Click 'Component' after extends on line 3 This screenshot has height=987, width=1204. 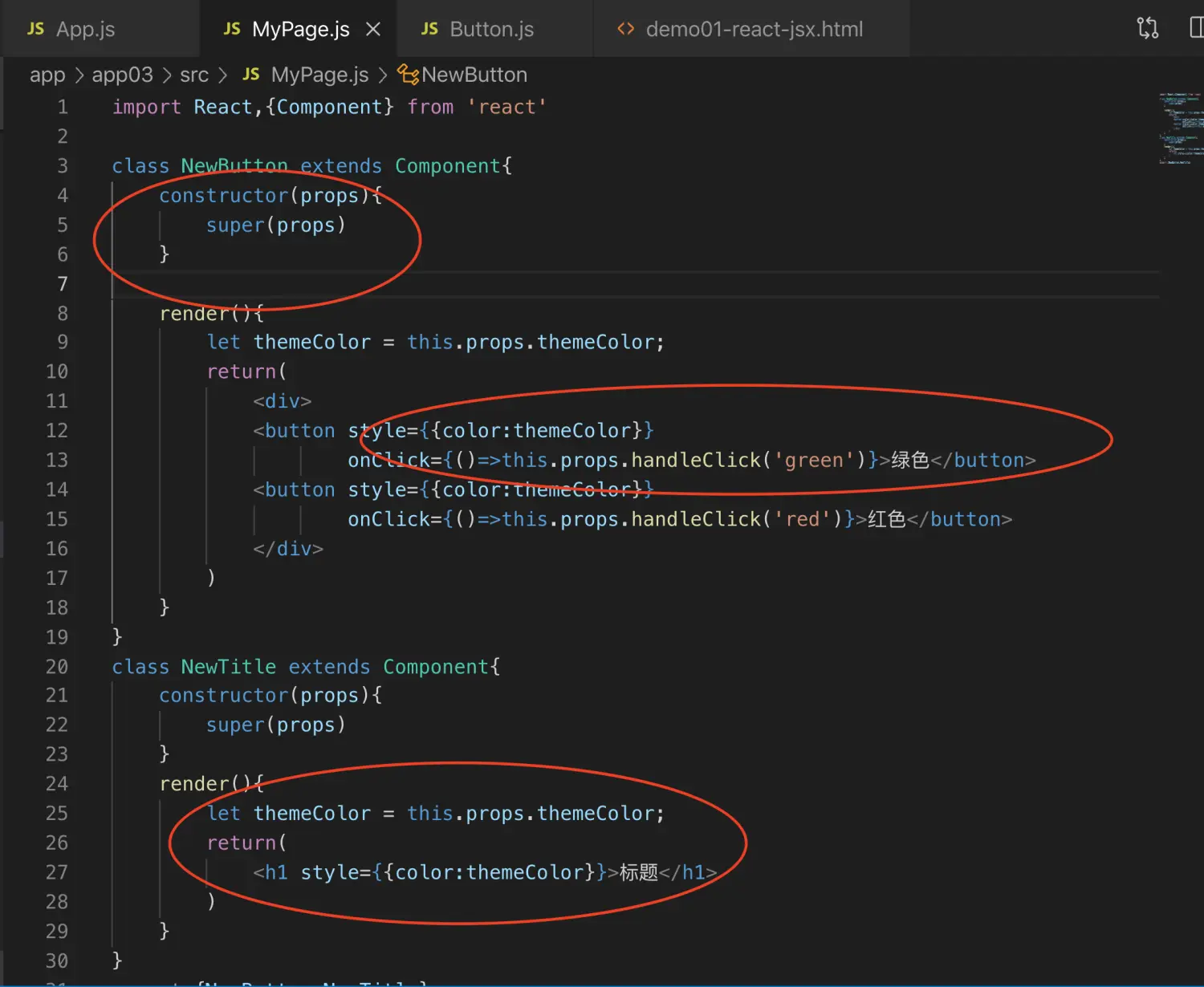pyautogui.click(x=448, y=166)
